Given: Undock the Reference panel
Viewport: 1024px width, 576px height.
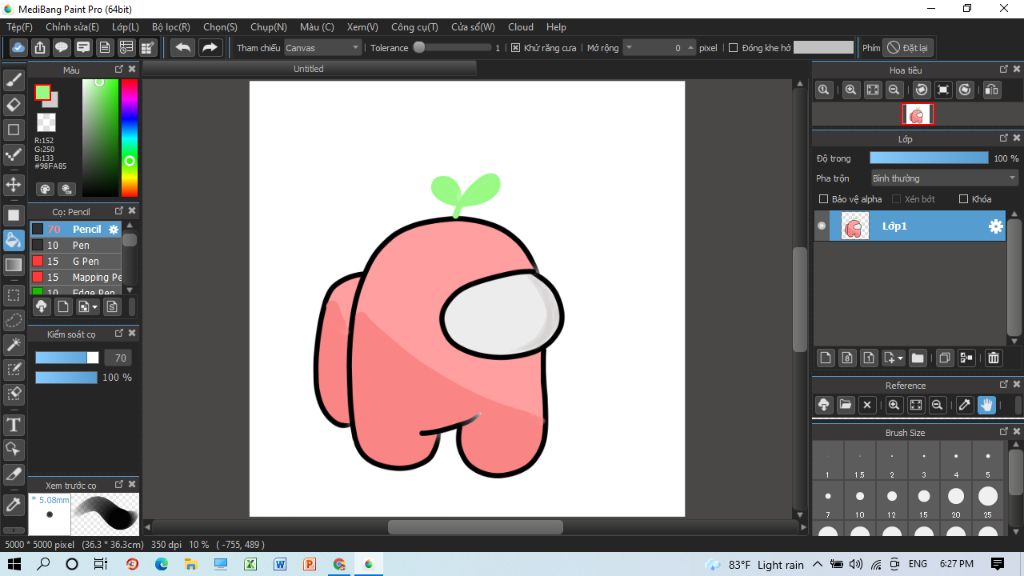Looking at the screenshot, I should (x=1004, y=384).
